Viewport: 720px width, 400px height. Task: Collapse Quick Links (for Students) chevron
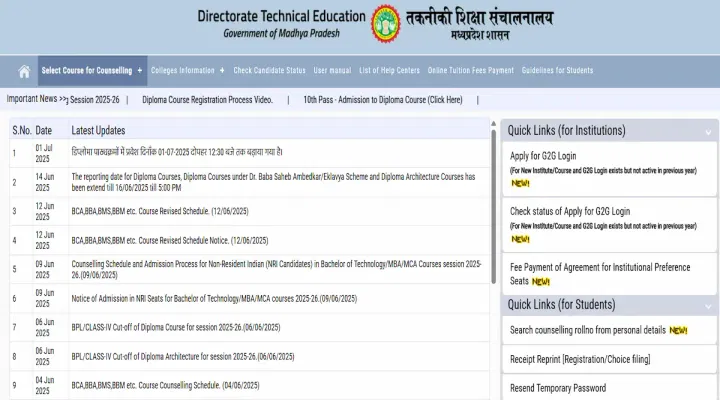708,306
